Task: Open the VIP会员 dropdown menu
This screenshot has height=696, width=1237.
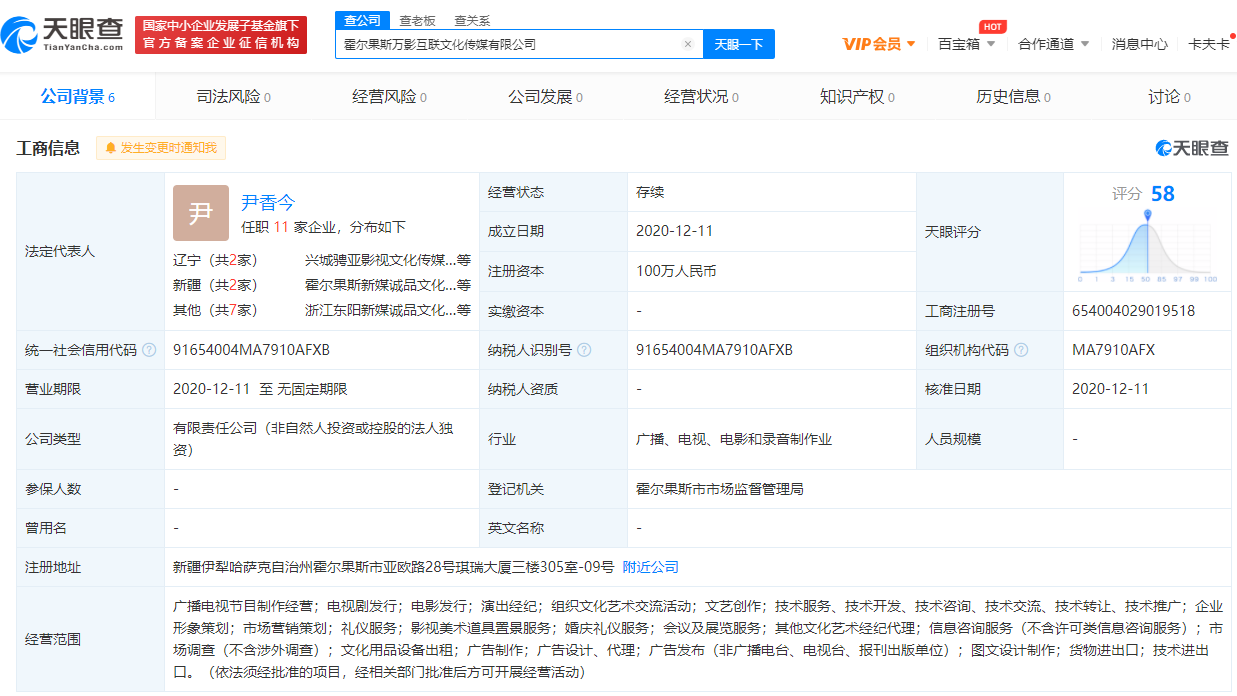Action: coord(879,44)
